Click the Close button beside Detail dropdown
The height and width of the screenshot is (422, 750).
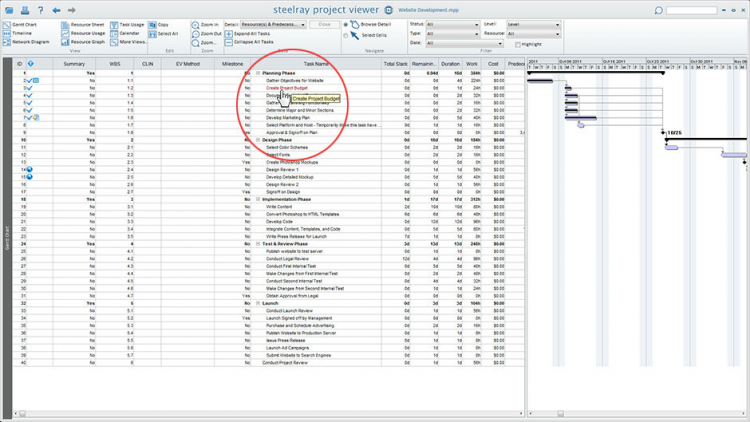coord(323,24)
